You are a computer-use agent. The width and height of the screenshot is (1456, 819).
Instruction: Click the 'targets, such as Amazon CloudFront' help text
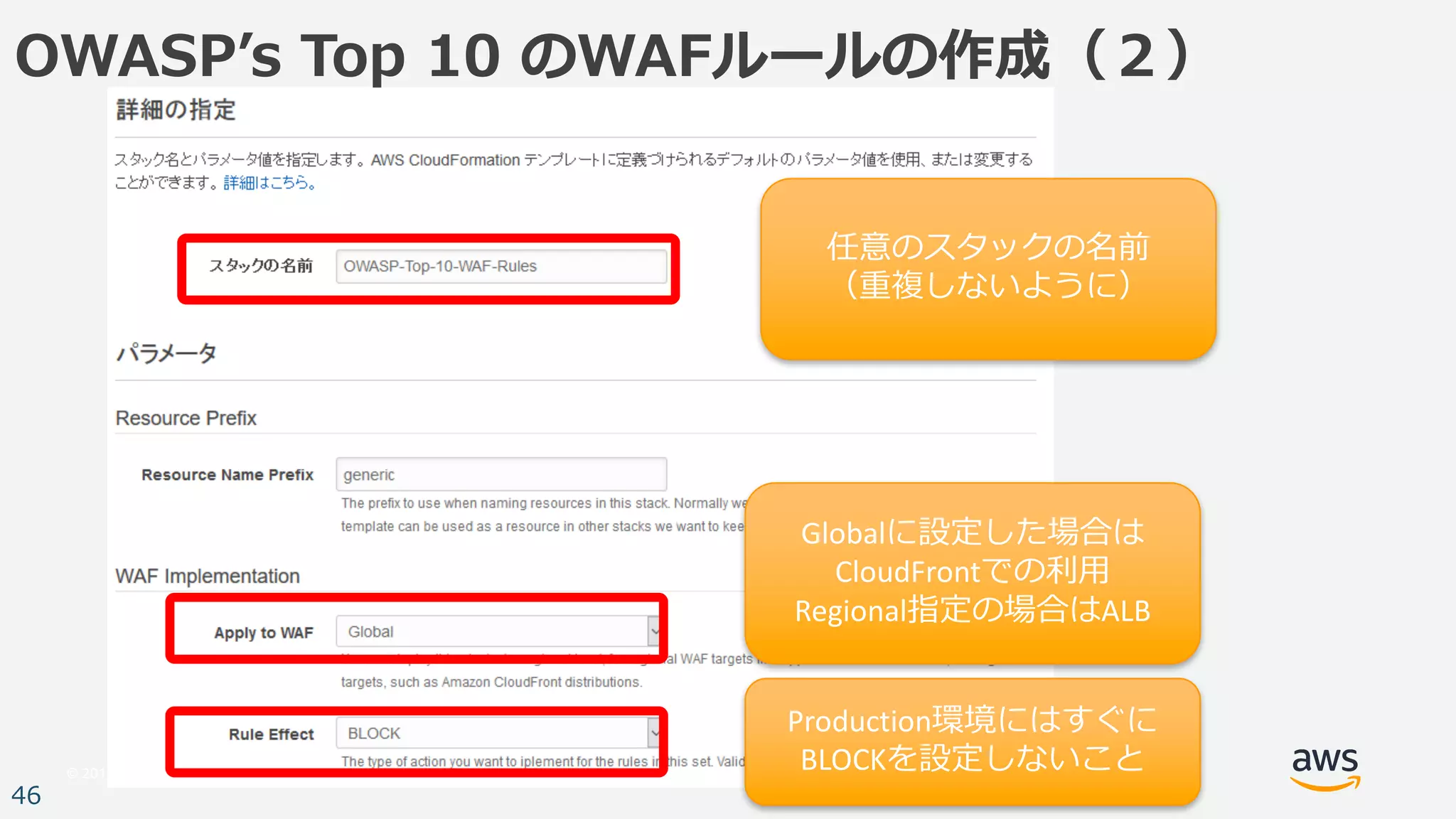click(491, 682)
